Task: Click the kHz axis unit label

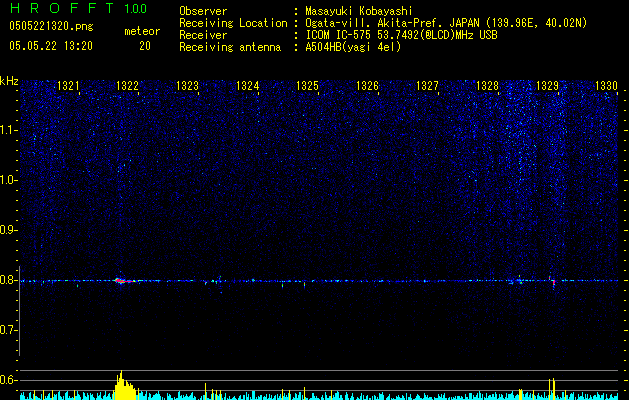Action: [9, 81]
